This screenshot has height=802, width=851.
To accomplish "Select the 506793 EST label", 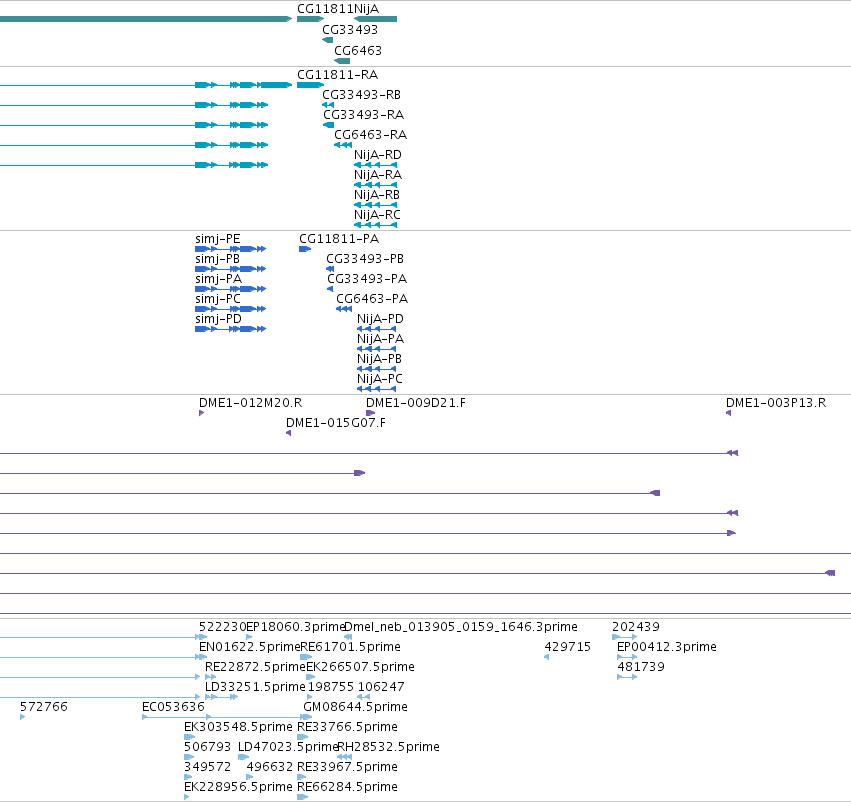I will (x=207, y=747).
